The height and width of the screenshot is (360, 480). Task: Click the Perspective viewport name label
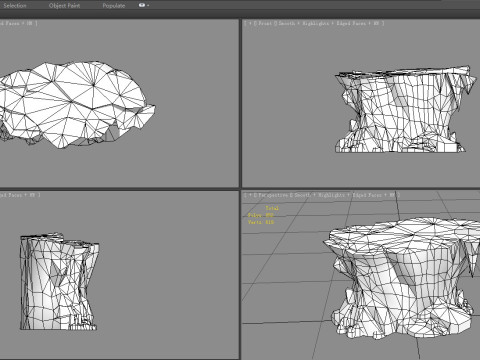pos(273,195)
